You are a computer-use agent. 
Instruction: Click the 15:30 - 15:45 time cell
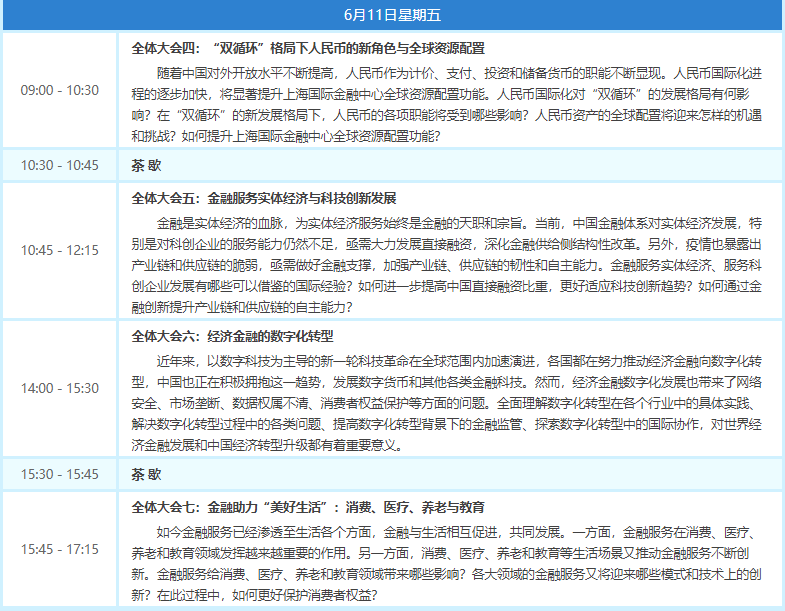60,473
